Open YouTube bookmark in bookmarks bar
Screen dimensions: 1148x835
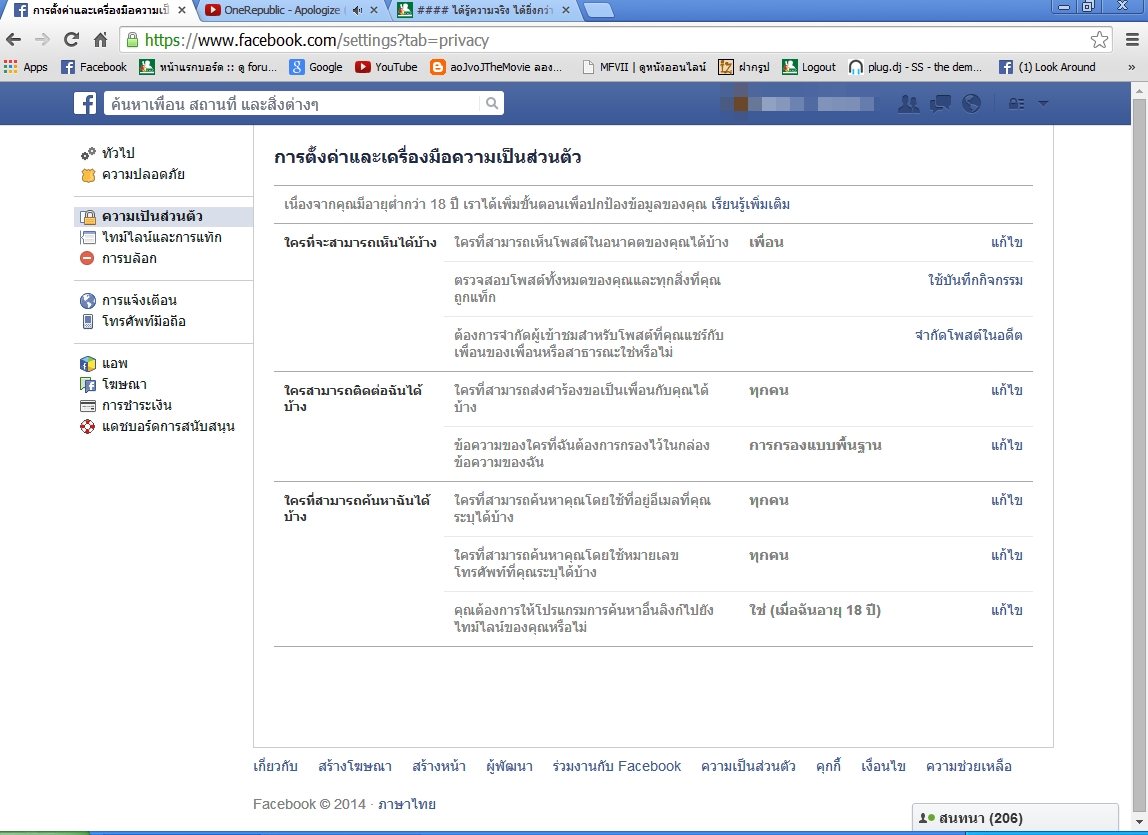pyautogui.click(x=386, y=67)
